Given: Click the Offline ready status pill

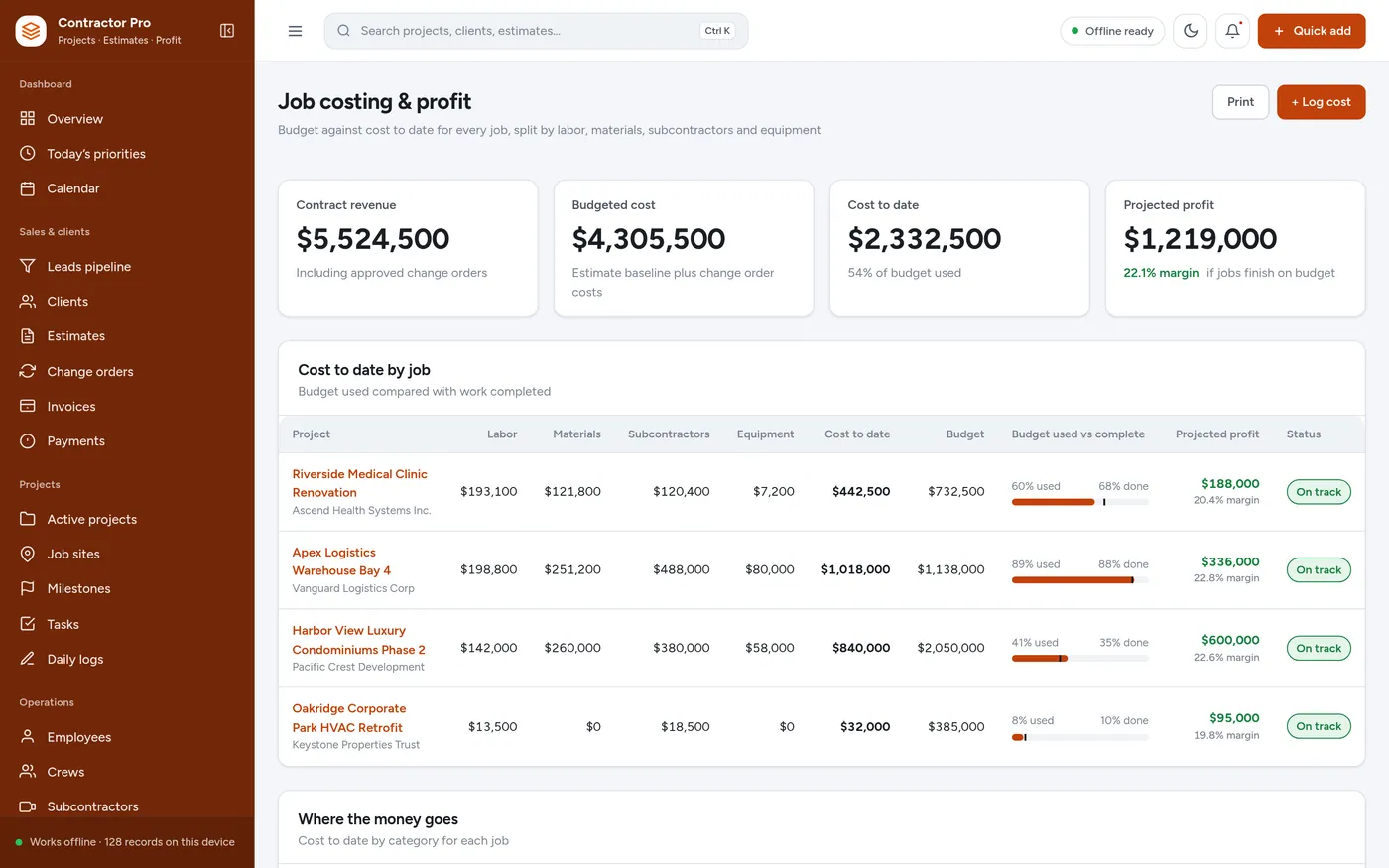Looking at the screenshot, I should pos(1112,31).
